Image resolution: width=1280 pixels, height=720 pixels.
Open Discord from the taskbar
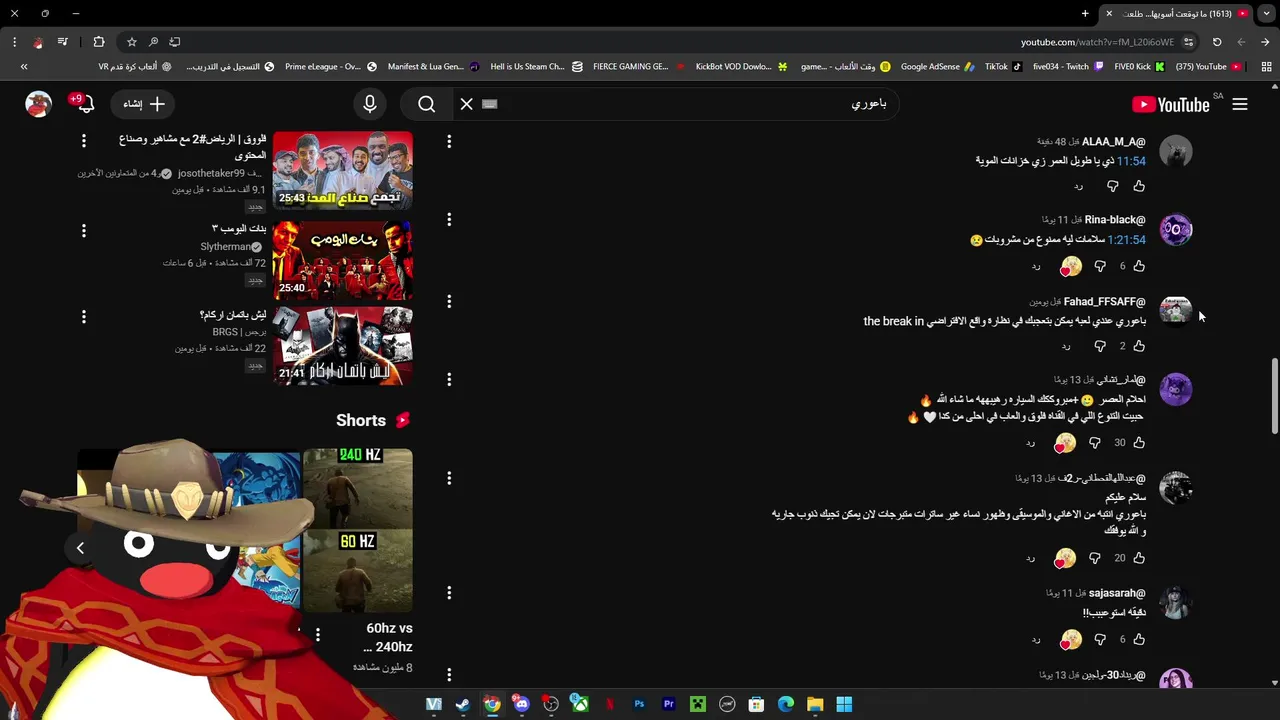click(521, 704)
